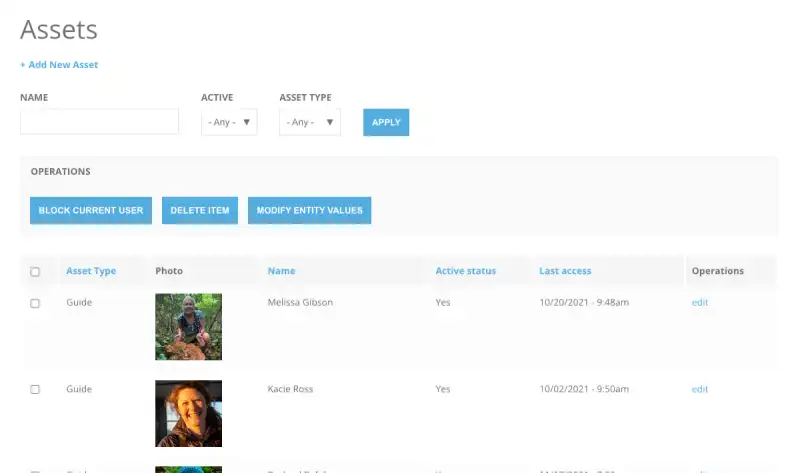The width and height of the screenshot is (800, 473).
Task: Open the Active filter dropdown
Action: [229, 122]
